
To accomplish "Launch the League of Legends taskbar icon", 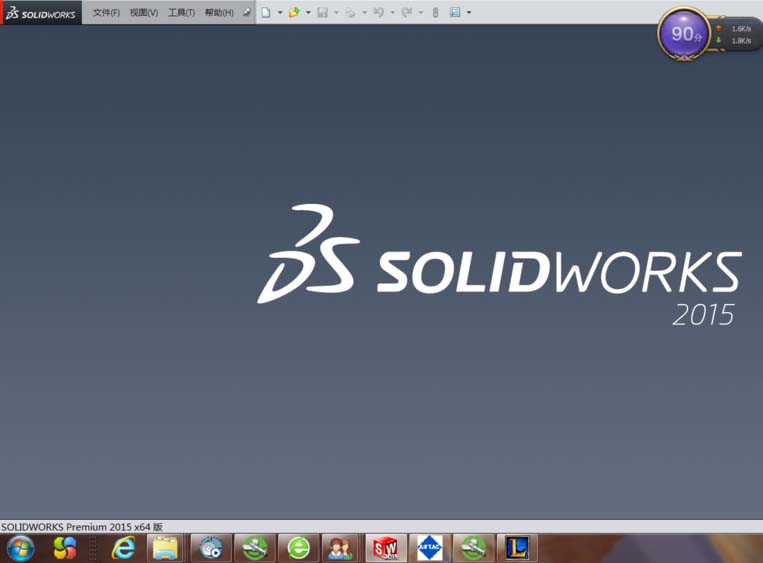I will [x=517, y=548].
